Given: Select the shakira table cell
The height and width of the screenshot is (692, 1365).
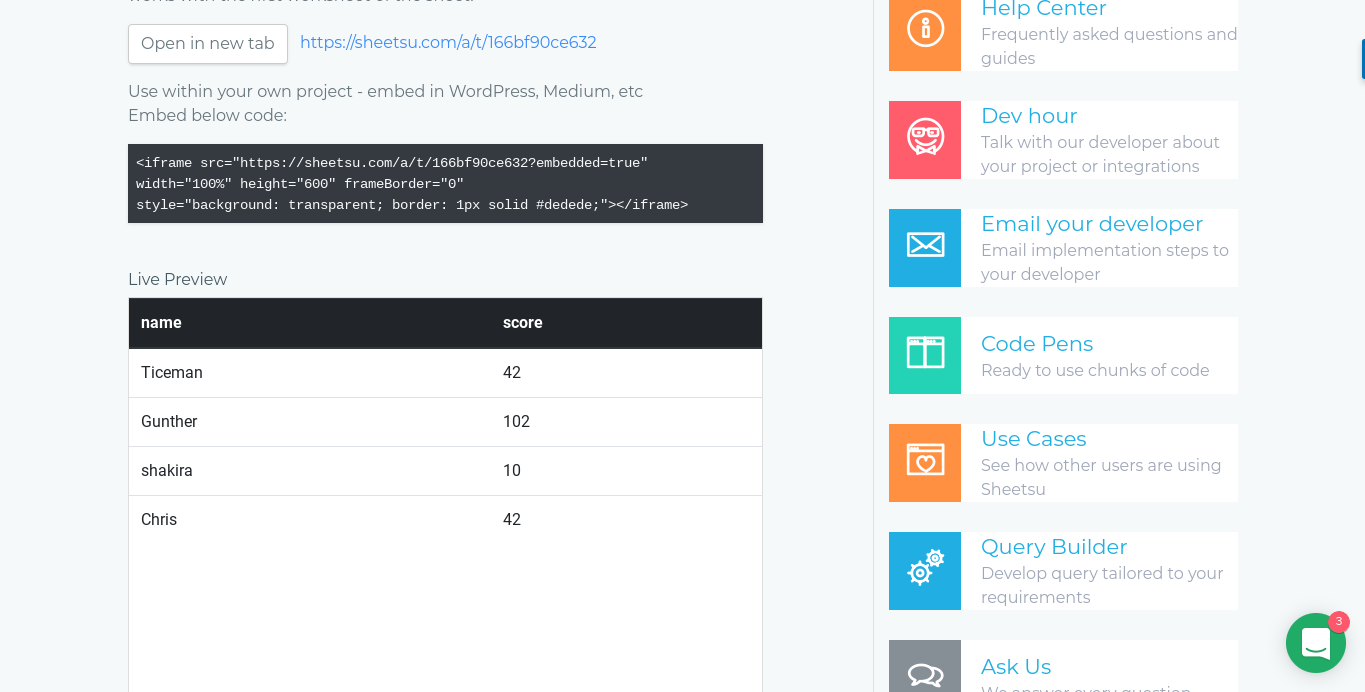Looking at the screenshot, I should pos(310,471).
